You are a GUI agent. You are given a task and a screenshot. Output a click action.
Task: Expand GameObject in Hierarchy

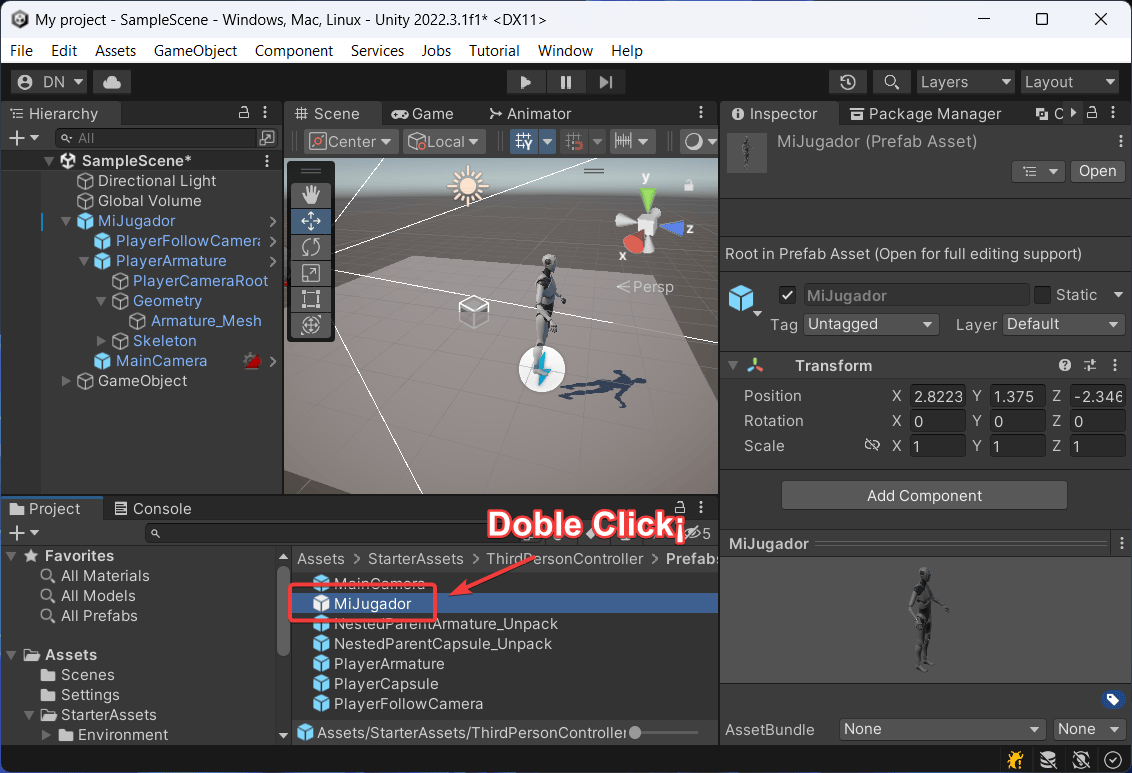pos(66,380)
